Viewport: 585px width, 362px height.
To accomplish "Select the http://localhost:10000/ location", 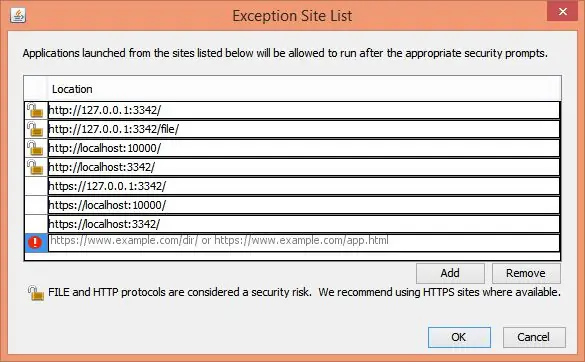I will tap(304, 149).
